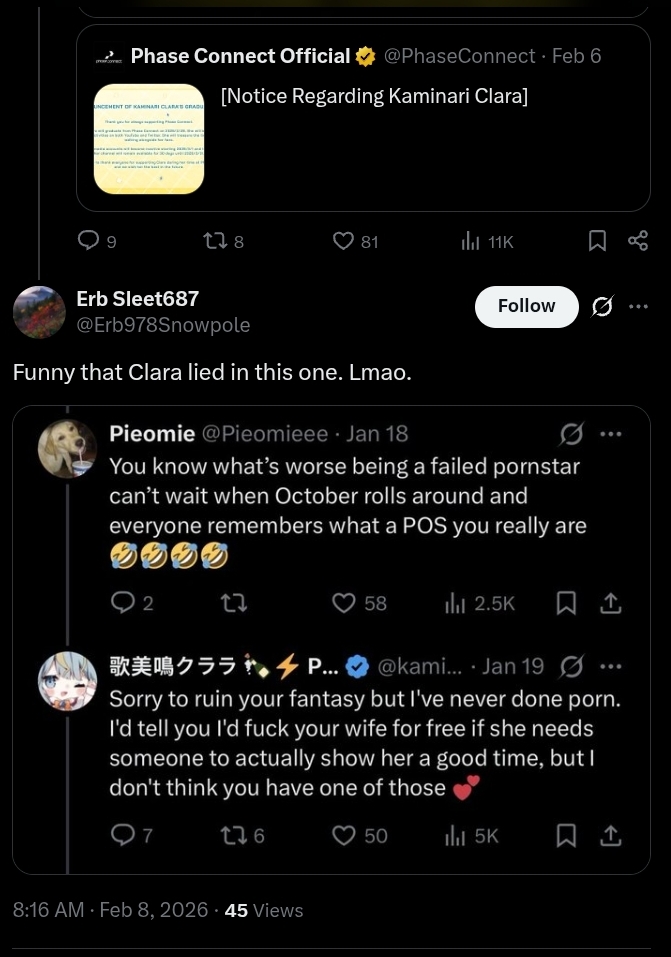The width and height of the screenshot is (671, 957).
Task: View analytics showing 11K views
Action: pyautogui.click(x=470, y=241)
